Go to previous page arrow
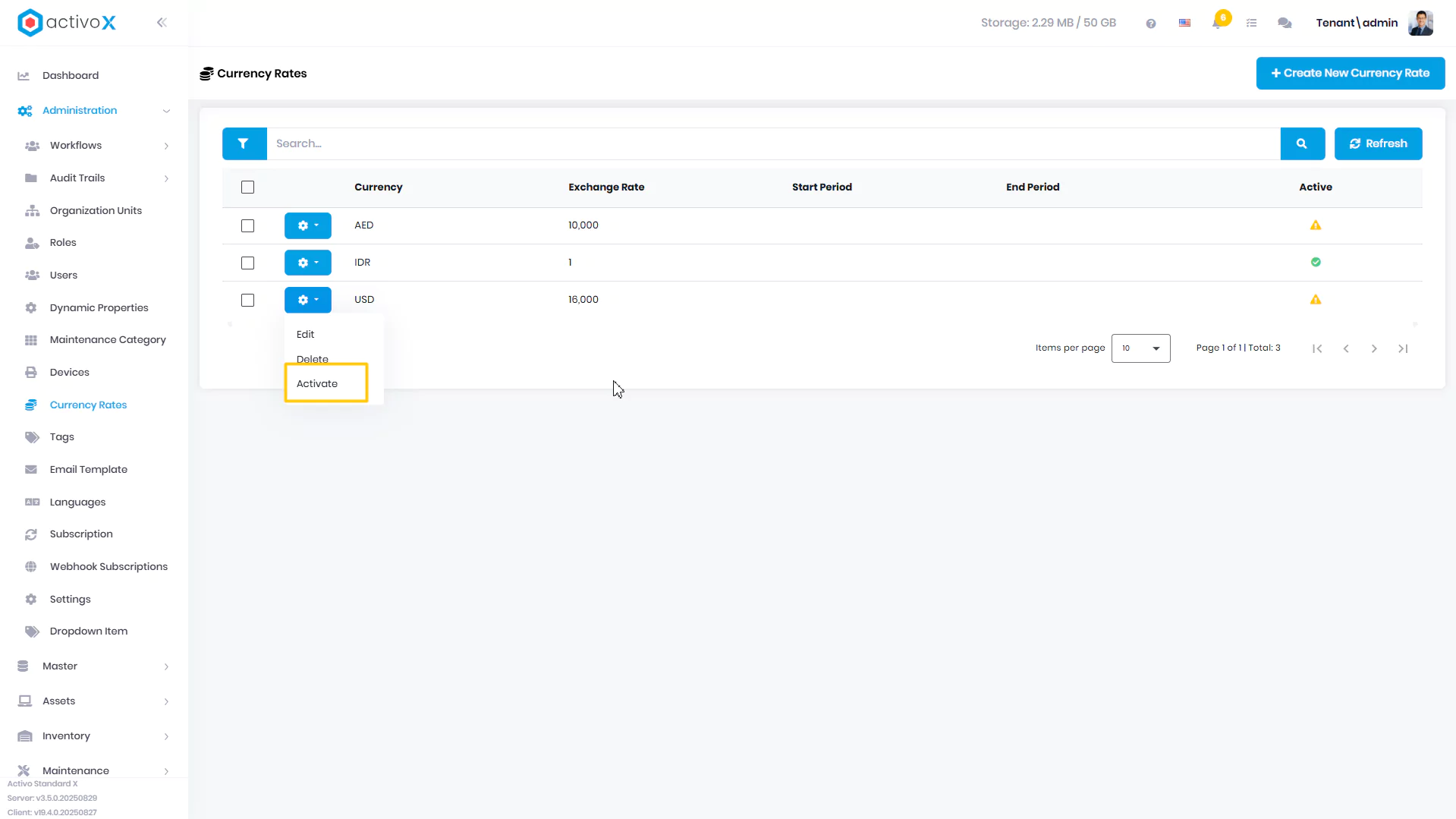Viewport: 1456px width, 819px height. (1346, 348)
